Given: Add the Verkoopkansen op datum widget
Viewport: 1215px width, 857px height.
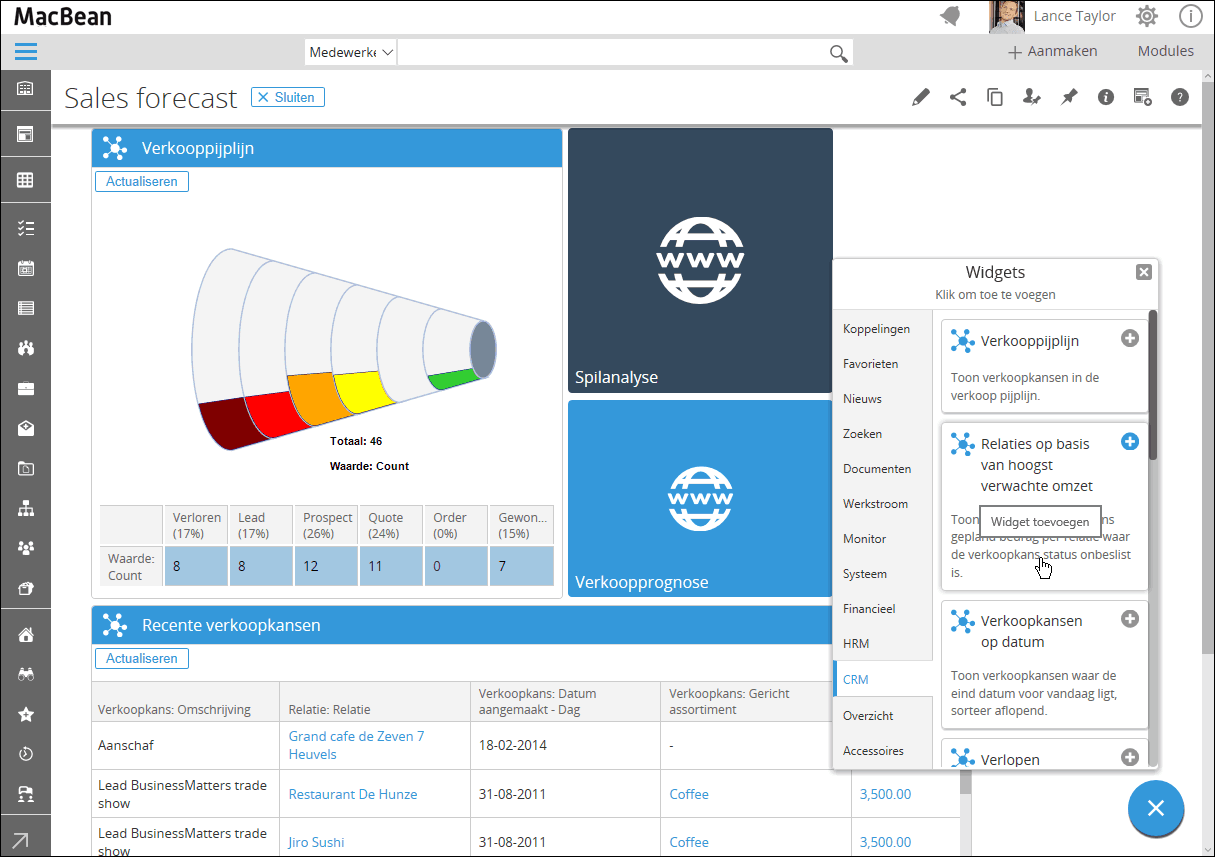Looking at the screenshot, I should [1130, 619].
